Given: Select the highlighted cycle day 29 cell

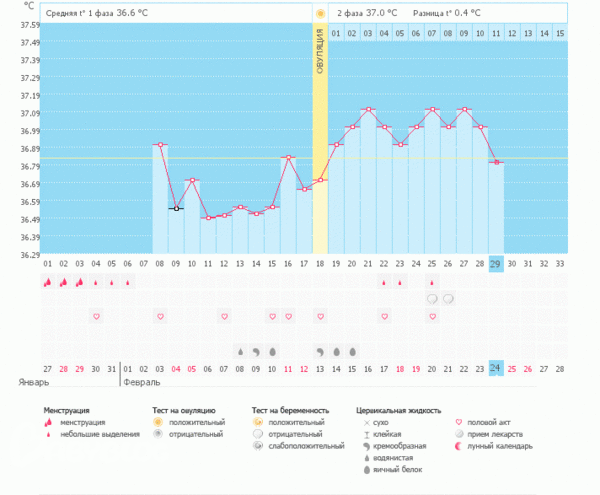Looking at the screenshot, I should (x=496, y=263).
